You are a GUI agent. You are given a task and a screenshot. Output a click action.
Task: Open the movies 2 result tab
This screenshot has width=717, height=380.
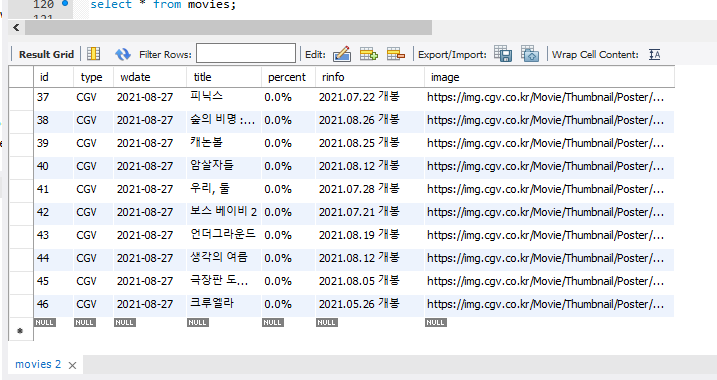[x=37, y=364]
